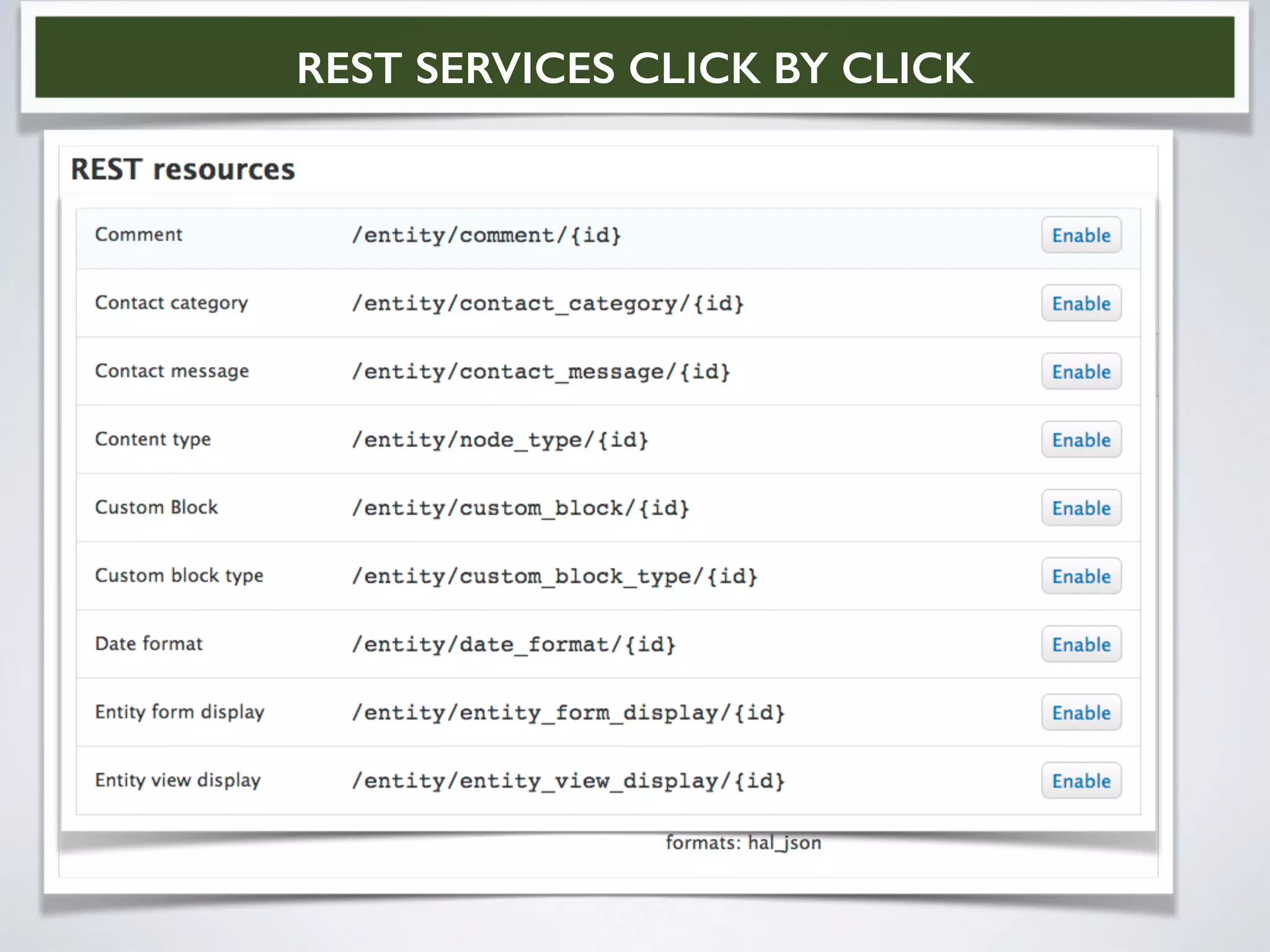Click the 'Contact message' resource name
This screenshot has width=1270, height=952.
point(172,371)
